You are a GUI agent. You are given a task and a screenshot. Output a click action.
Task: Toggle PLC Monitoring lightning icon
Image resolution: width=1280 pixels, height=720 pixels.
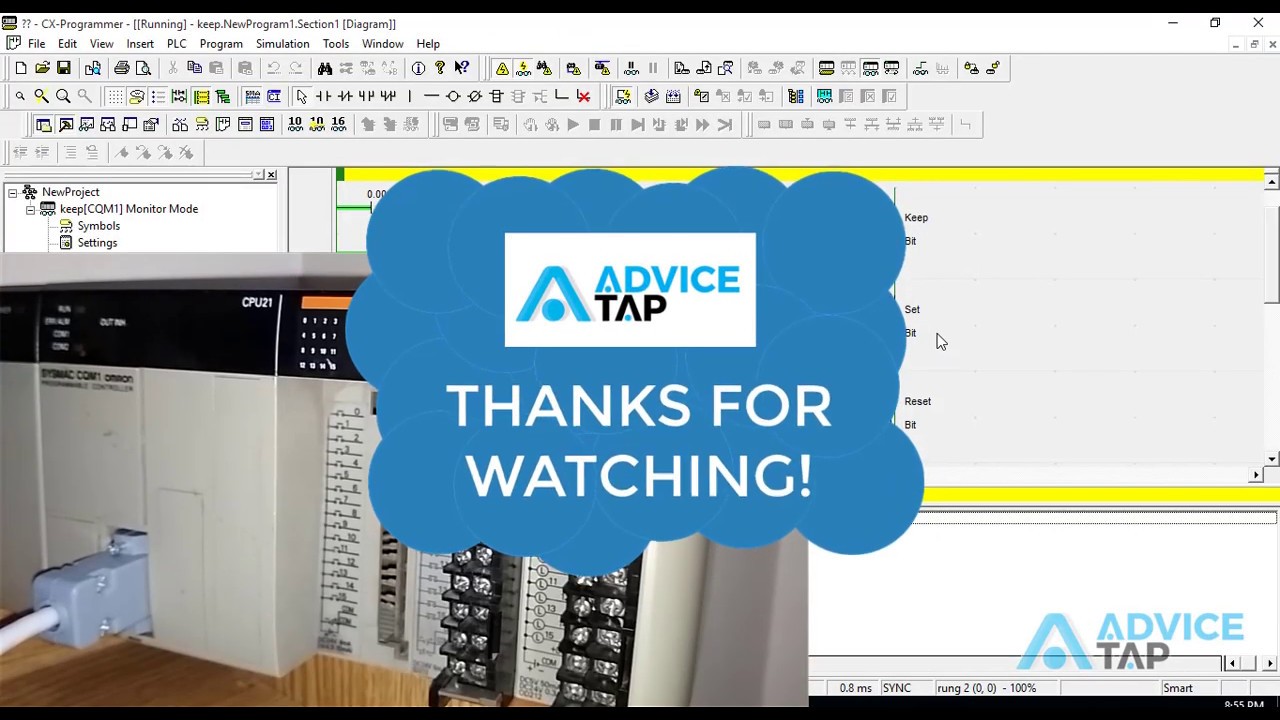coord(523,68)
